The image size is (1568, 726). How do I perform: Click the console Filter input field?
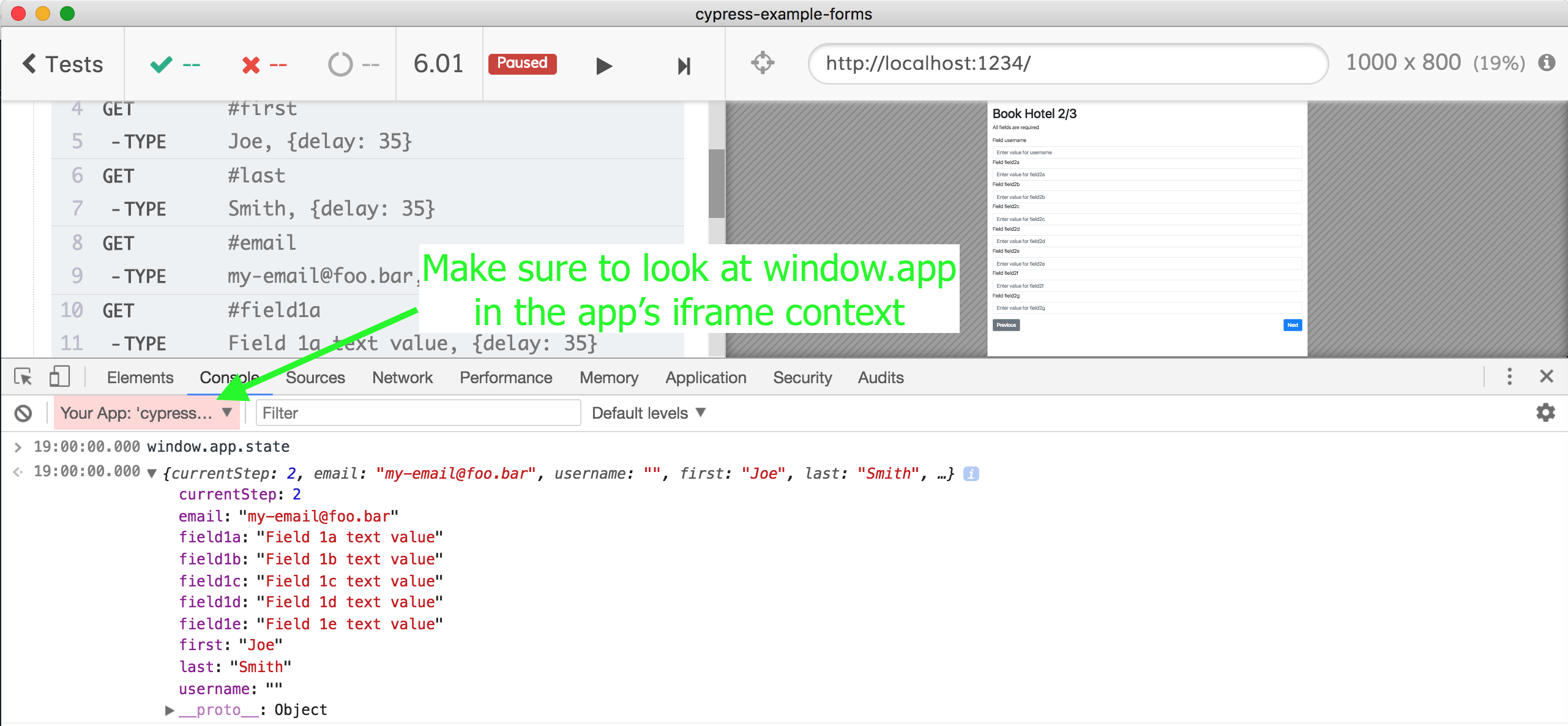click(417, 413)
